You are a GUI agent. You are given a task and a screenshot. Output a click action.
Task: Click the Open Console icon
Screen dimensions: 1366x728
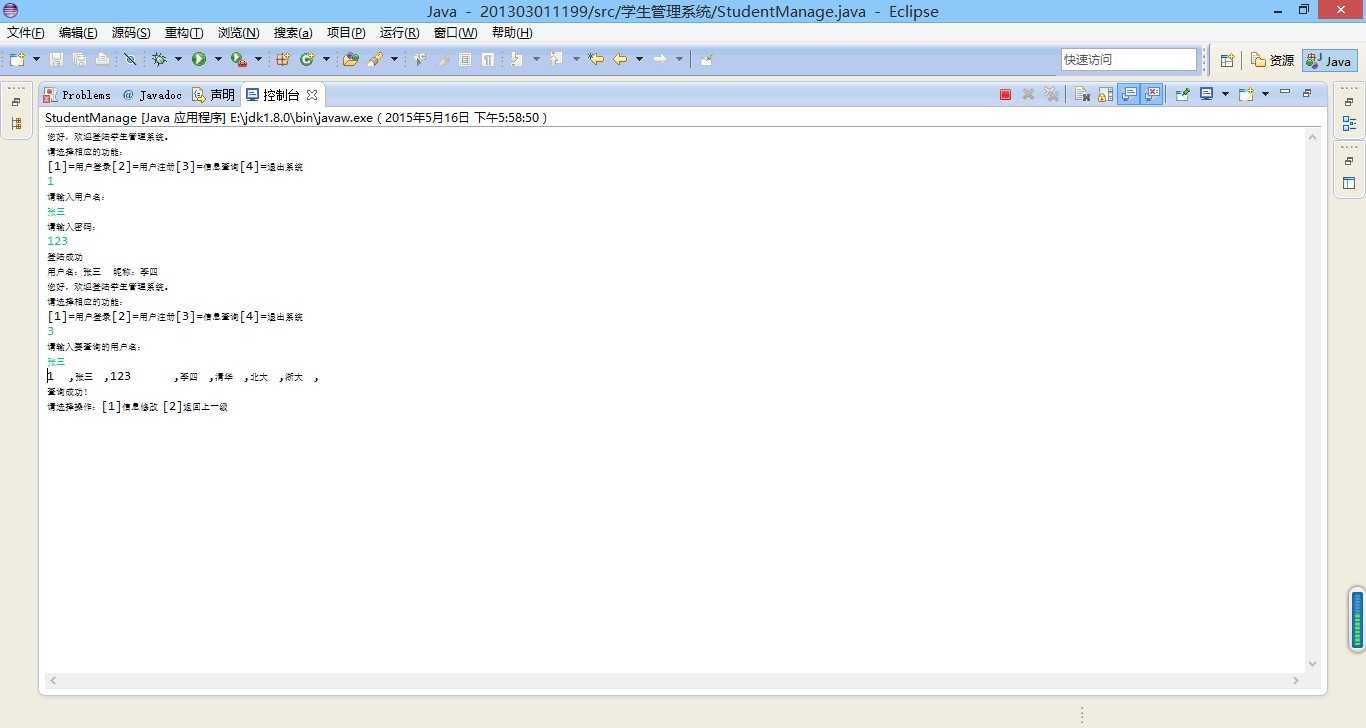point(1246,95)
